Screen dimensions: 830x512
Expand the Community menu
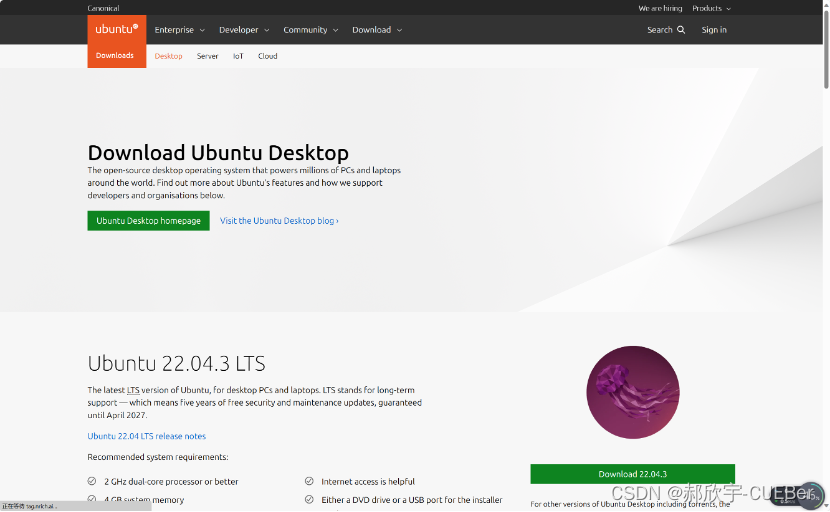(311, 30)
